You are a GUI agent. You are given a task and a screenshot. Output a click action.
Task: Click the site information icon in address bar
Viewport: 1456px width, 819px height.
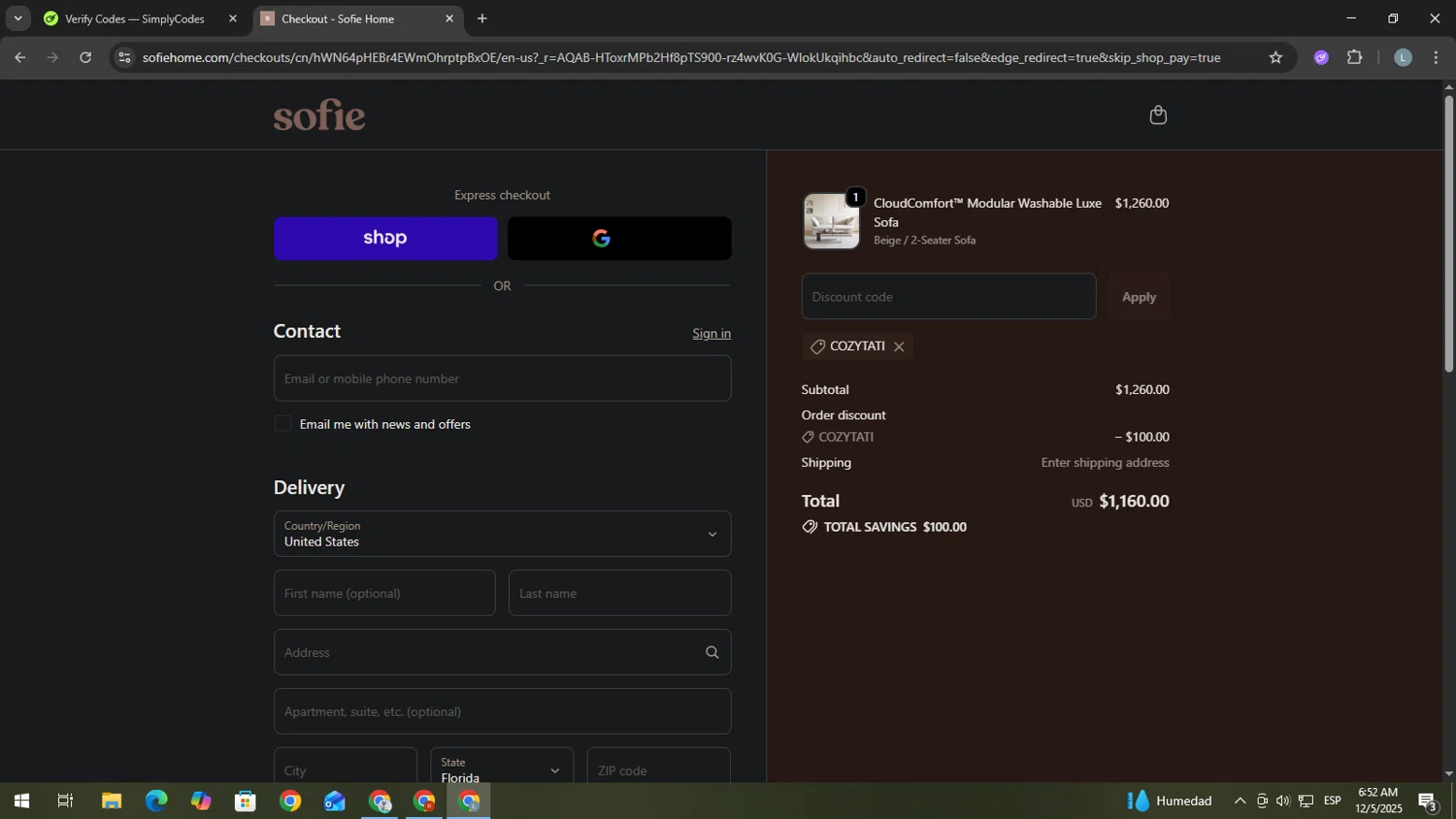point(123,57)
